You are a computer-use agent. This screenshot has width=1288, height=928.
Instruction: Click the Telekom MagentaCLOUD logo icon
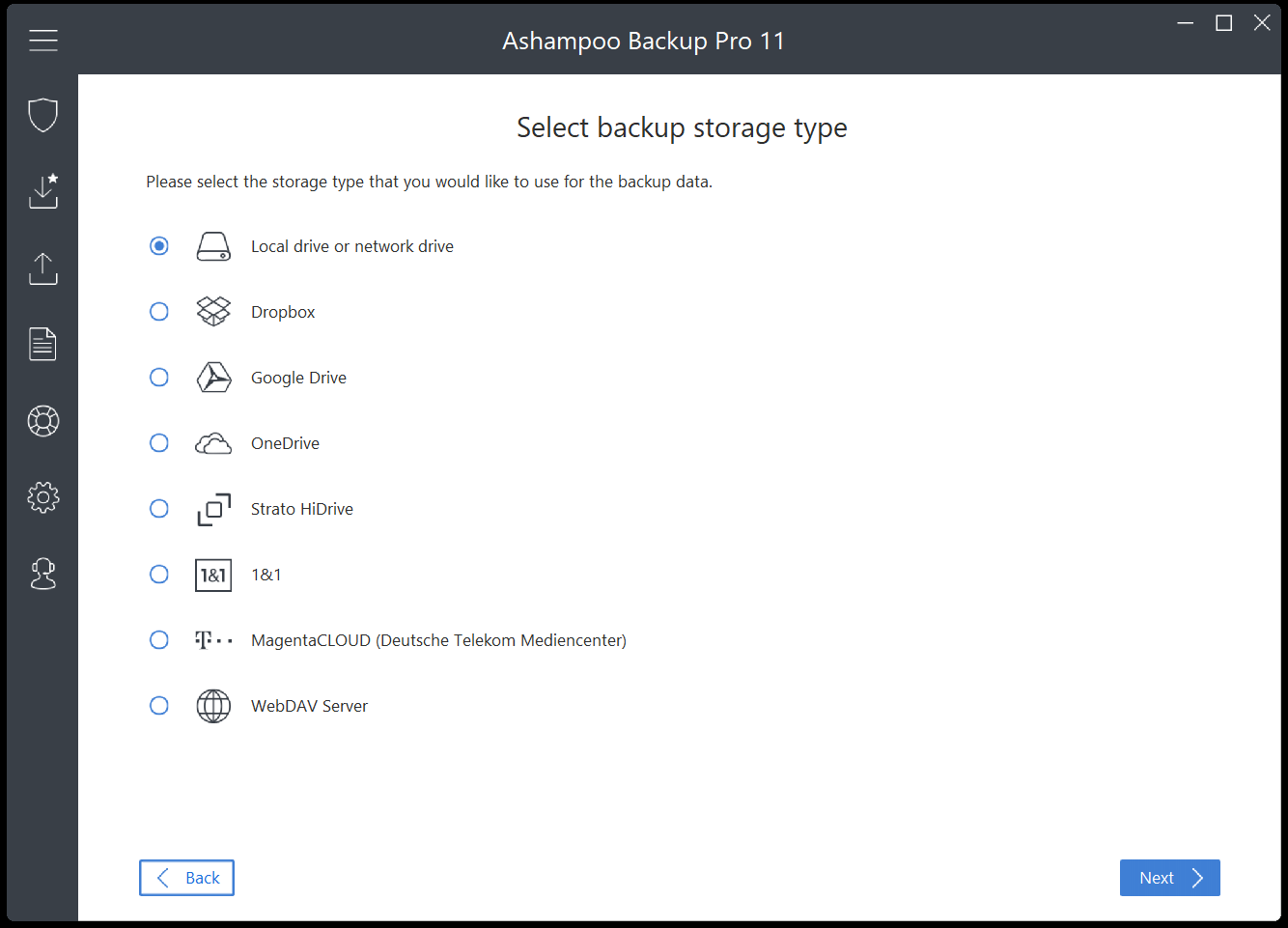point(213,640)
